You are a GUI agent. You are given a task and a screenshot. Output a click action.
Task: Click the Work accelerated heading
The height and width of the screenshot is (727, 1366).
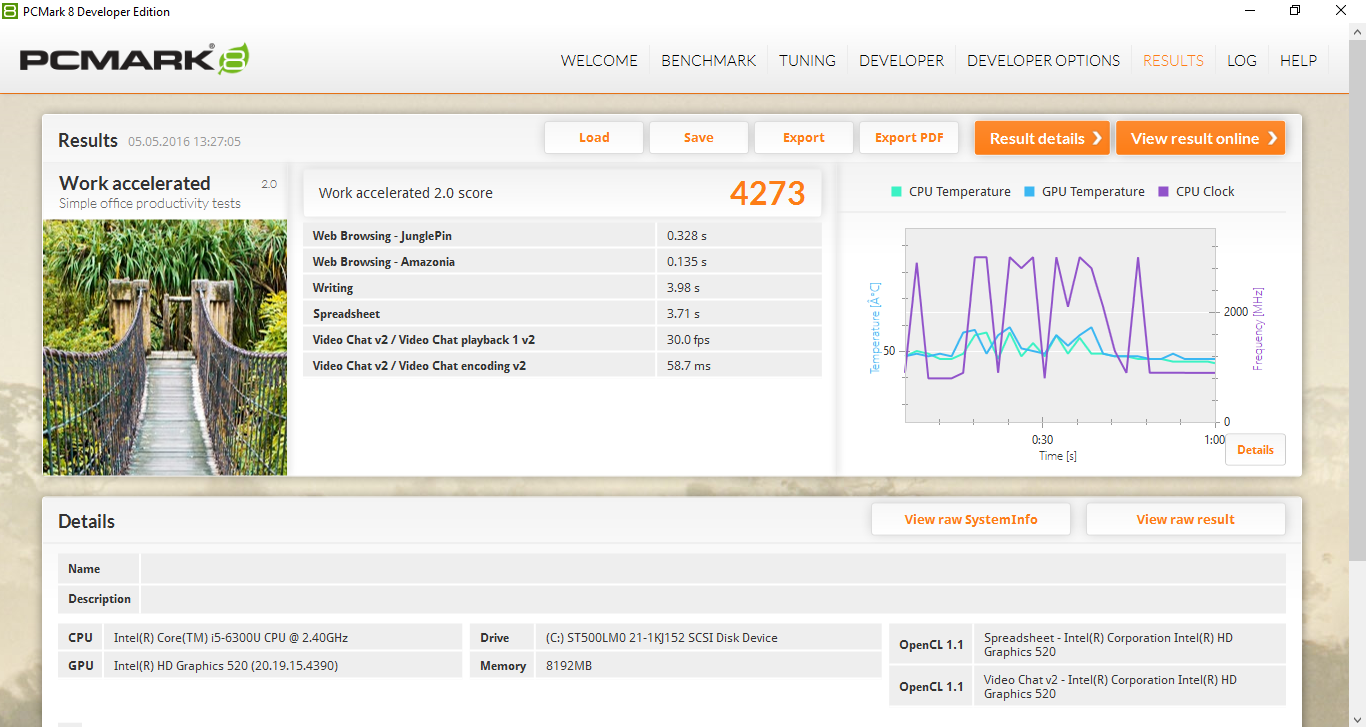(x=135, y=183)
